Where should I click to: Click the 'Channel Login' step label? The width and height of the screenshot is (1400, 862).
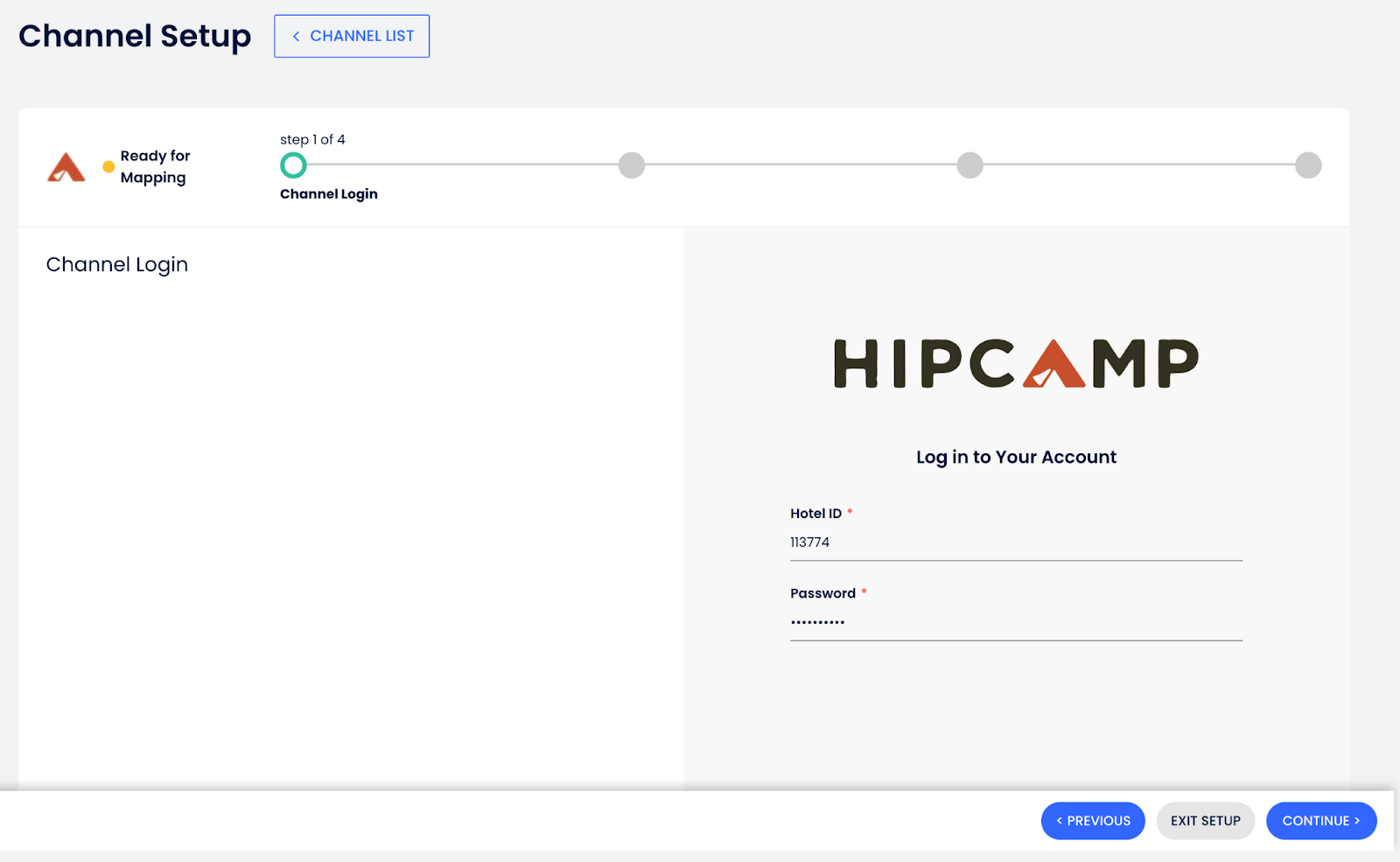329,194
